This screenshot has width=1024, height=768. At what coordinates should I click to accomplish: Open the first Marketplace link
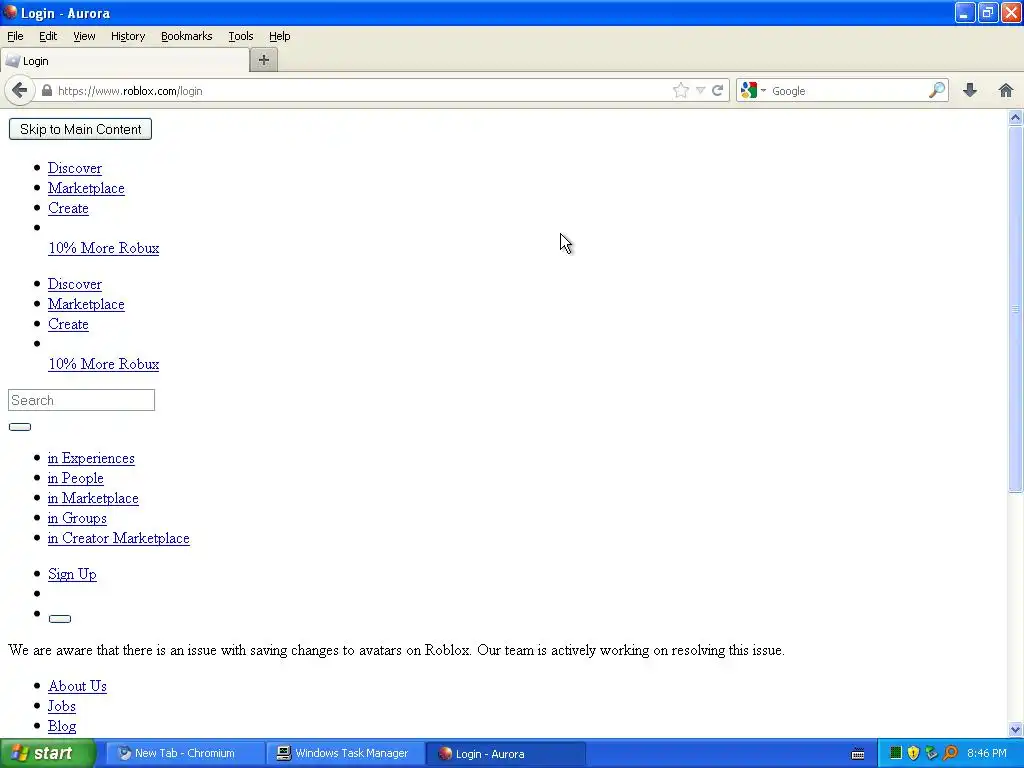pyautogui.click(x=86, y=188)
